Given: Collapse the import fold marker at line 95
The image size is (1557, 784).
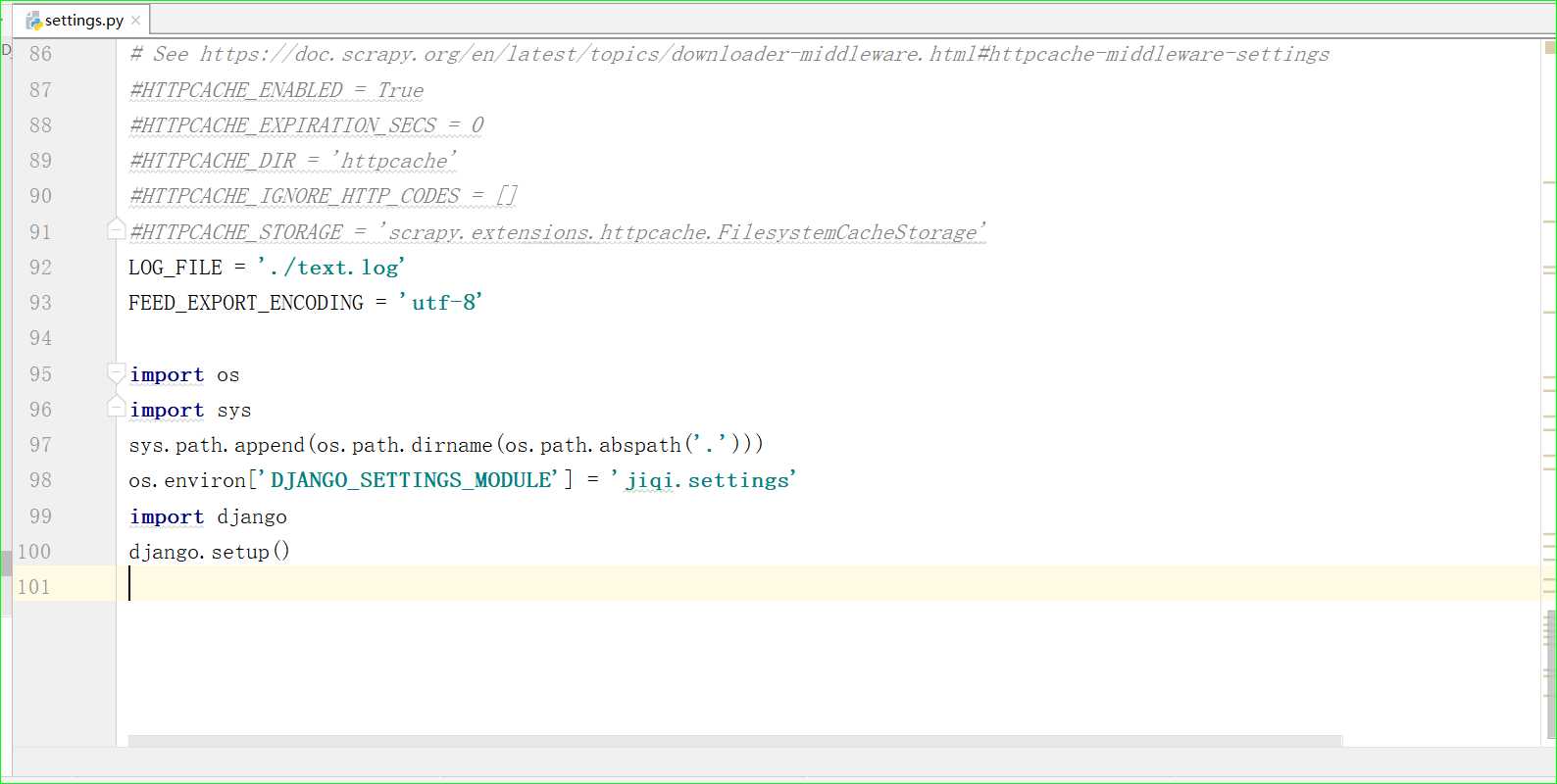Looking at the screenshot, I should (x=116, y=372).
